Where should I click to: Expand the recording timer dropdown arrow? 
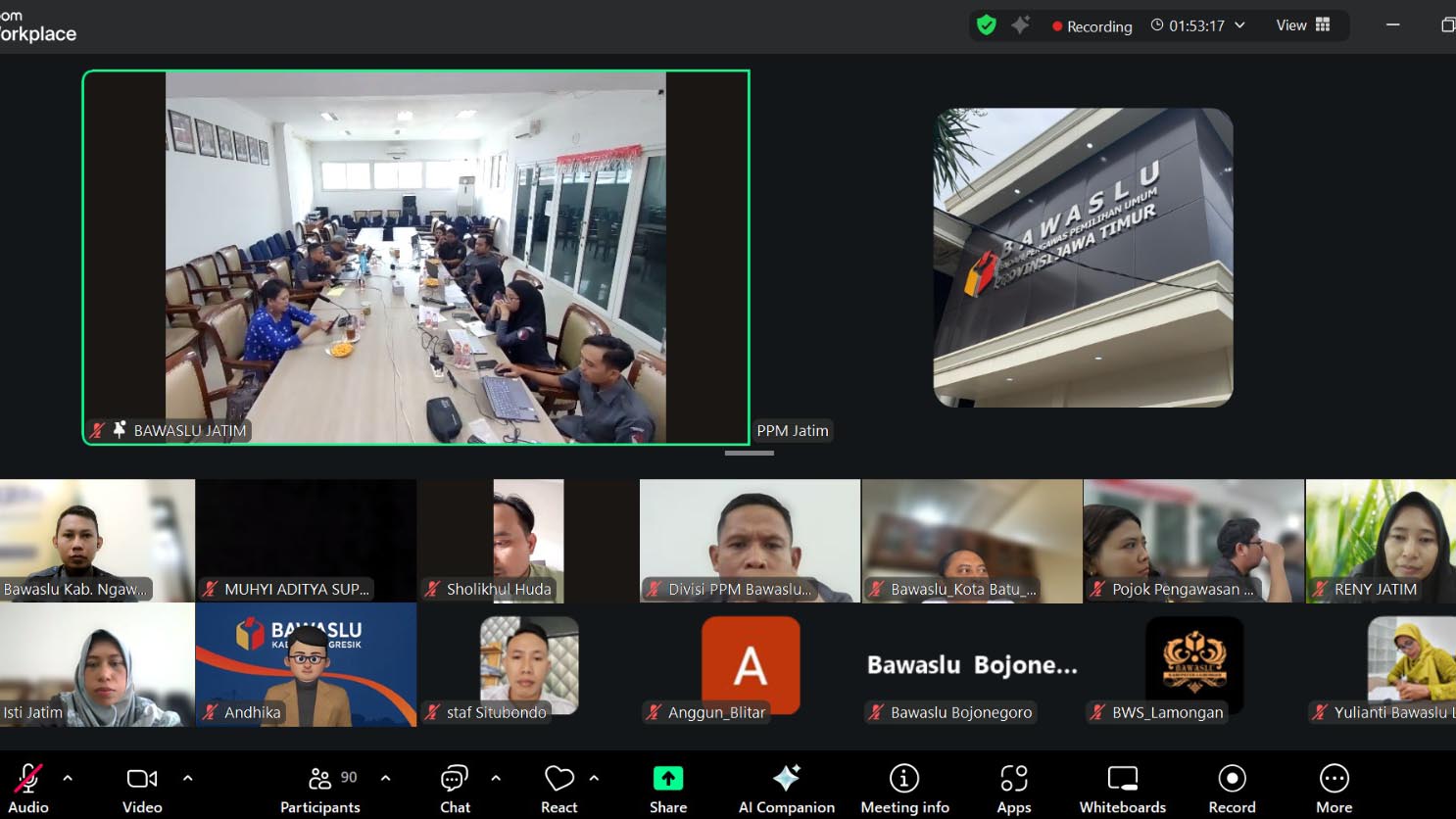point(1239,25)
